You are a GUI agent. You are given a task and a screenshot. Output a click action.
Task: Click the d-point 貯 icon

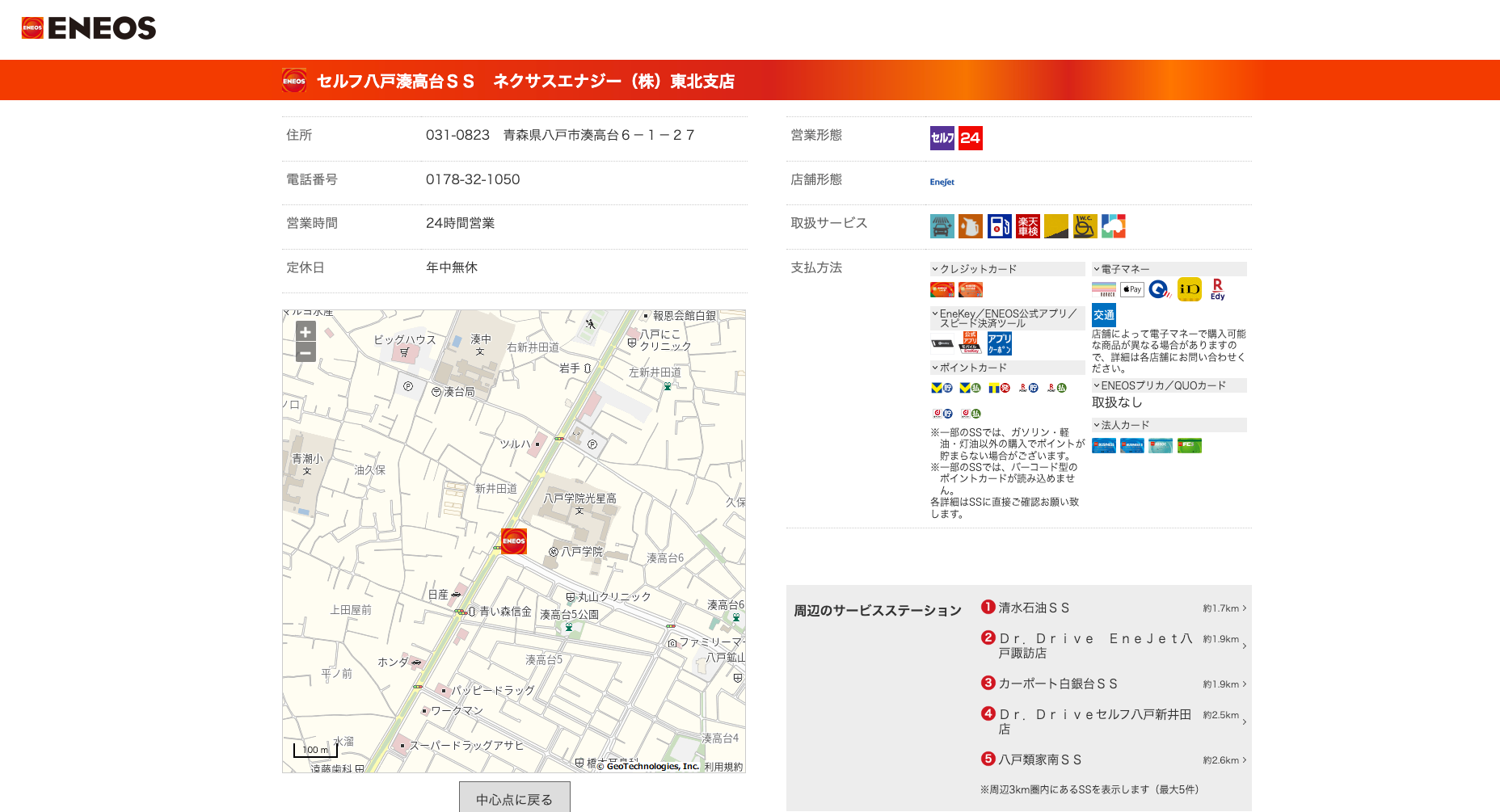pos(942,414)
